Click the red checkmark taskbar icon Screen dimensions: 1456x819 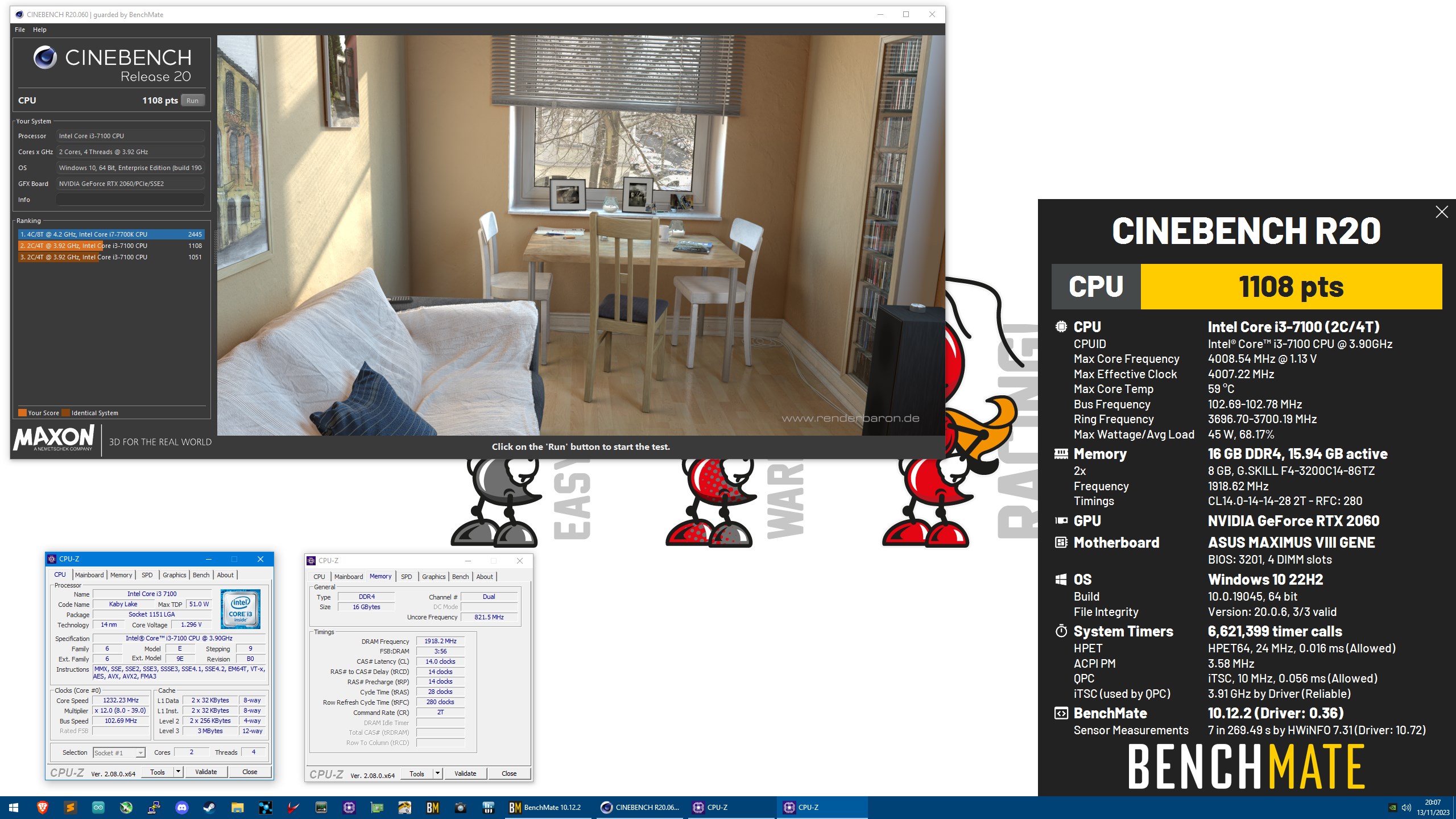293,808
